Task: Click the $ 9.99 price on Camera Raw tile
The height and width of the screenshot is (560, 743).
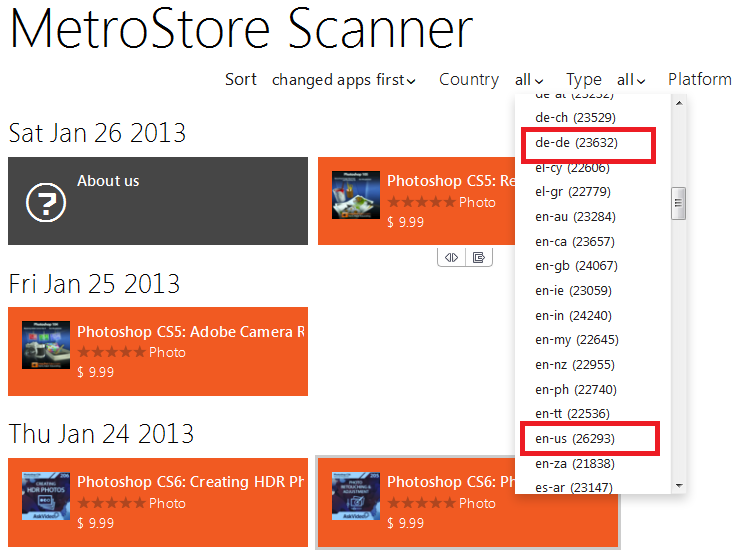Action: [x=96, y=372]
